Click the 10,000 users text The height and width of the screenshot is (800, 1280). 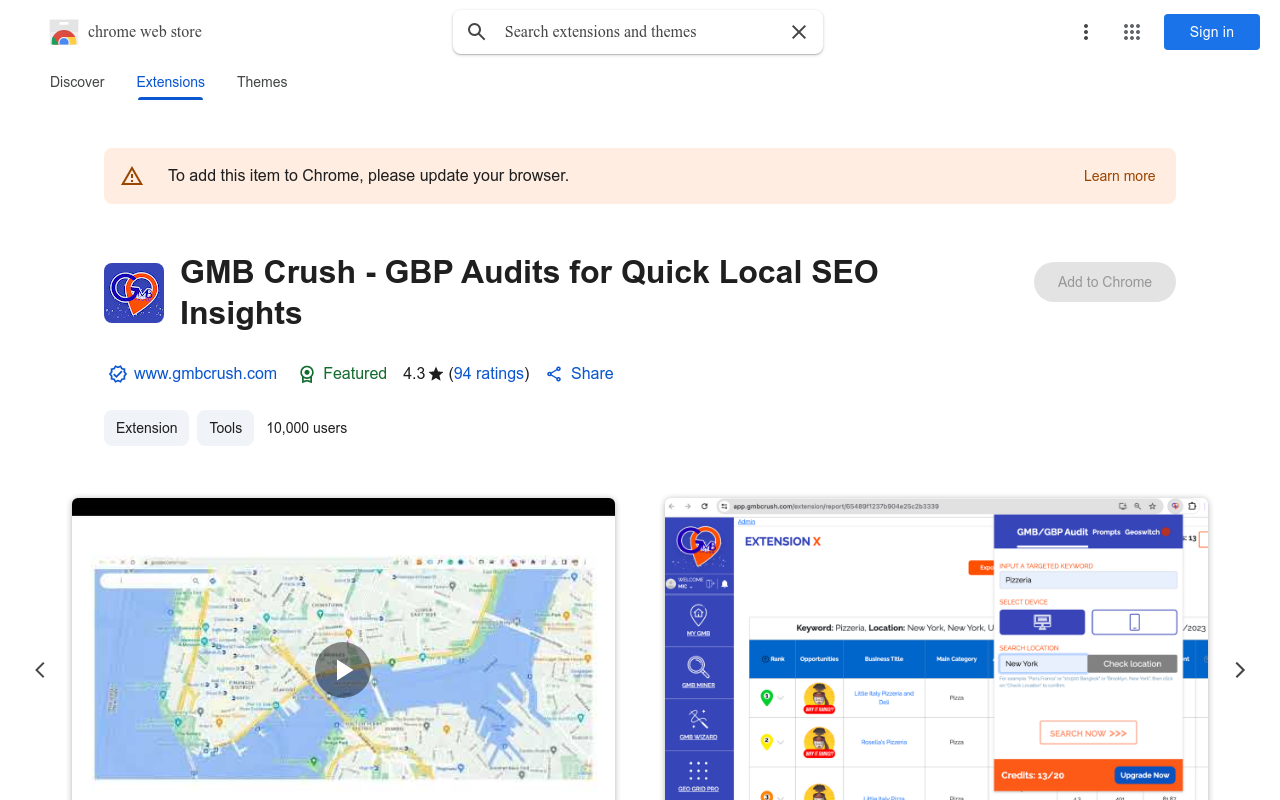(307, 428)
